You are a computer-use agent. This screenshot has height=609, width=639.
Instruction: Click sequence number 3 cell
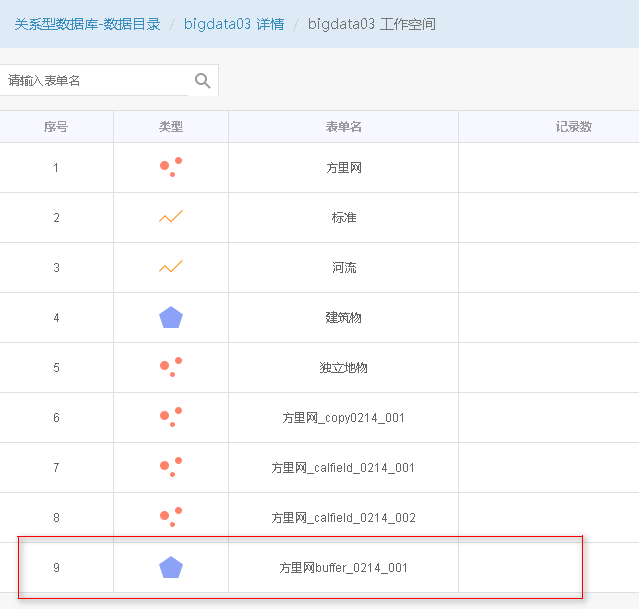tap(56, 268)
